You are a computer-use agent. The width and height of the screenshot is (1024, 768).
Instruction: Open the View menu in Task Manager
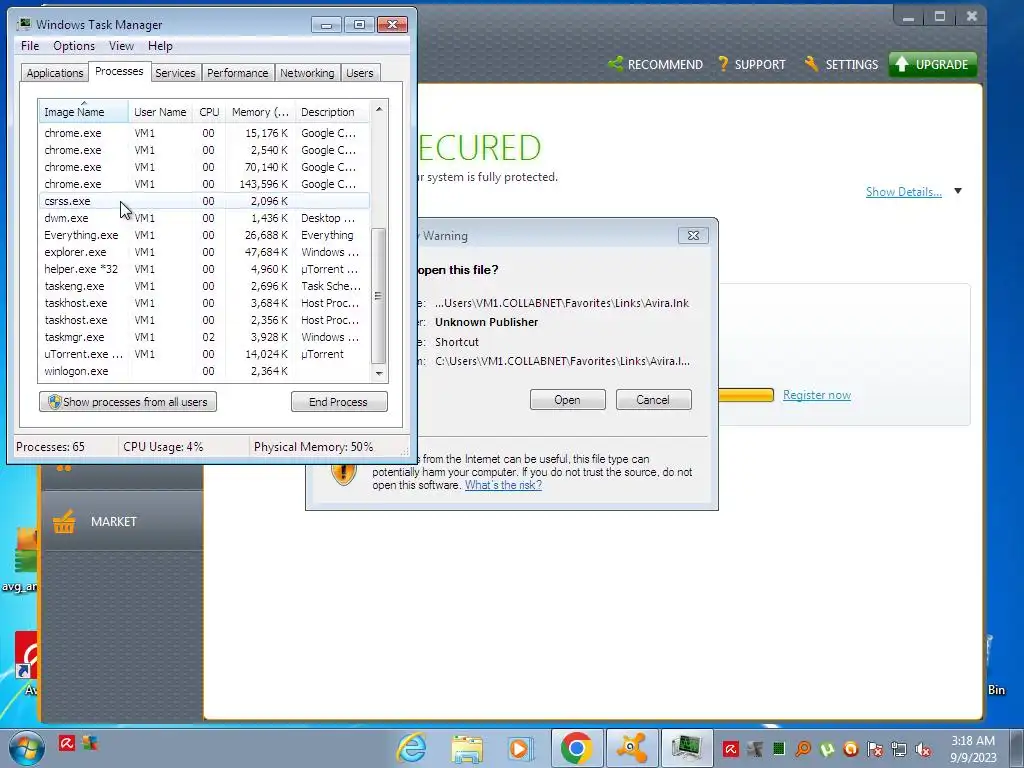[x=121, y=46]
